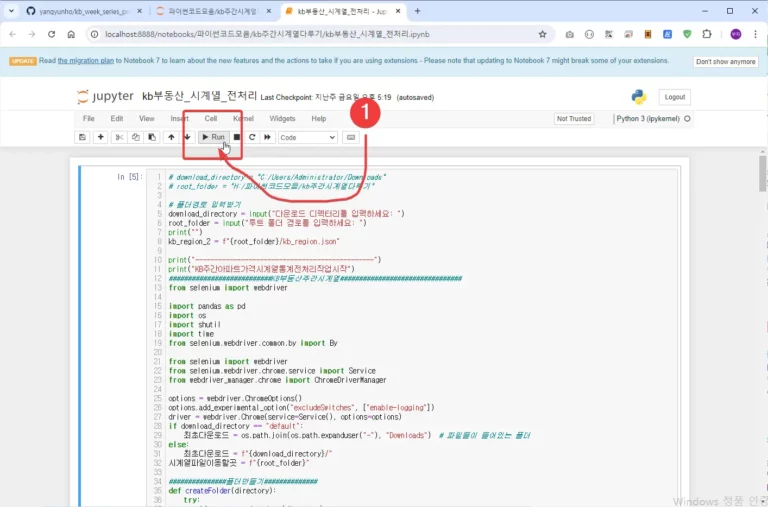
Task: Bookmark this page with the star icon
Action: coord(542,34)
